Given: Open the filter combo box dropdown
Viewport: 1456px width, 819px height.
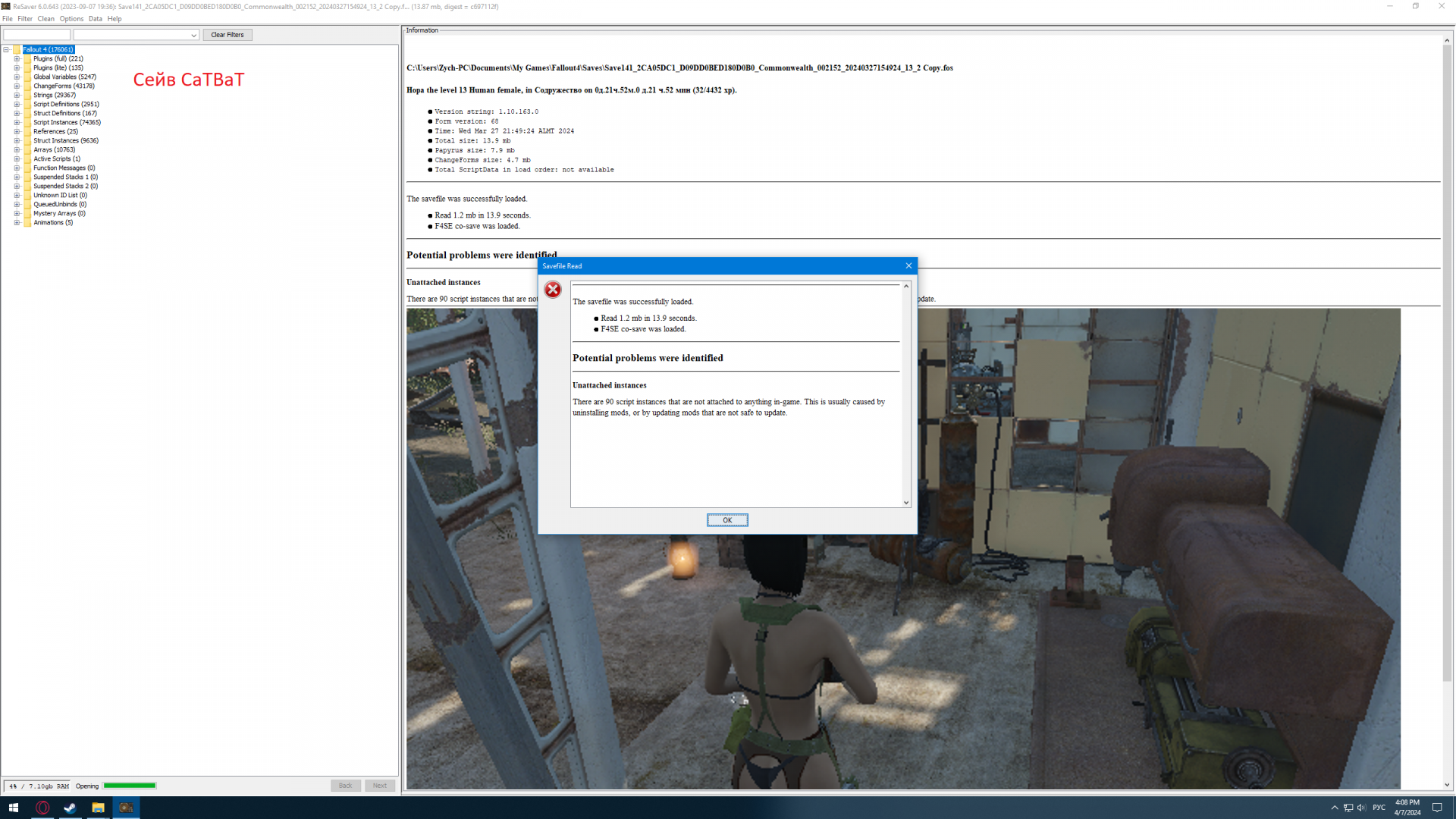Looking at the screenshot, I should (193, 35).
